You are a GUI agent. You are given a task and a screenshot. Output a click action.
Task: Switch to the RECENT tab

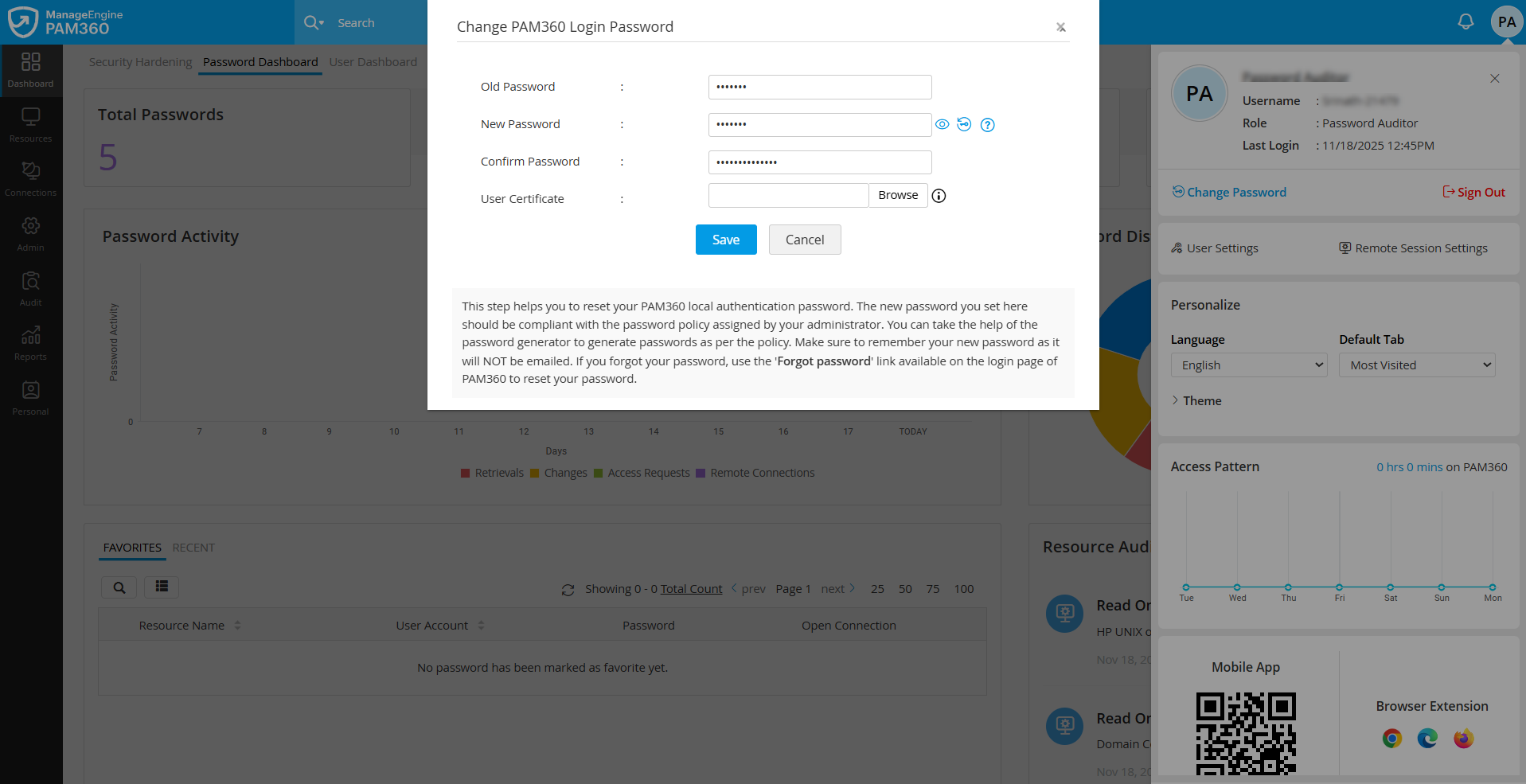click(x=193, y=548)
